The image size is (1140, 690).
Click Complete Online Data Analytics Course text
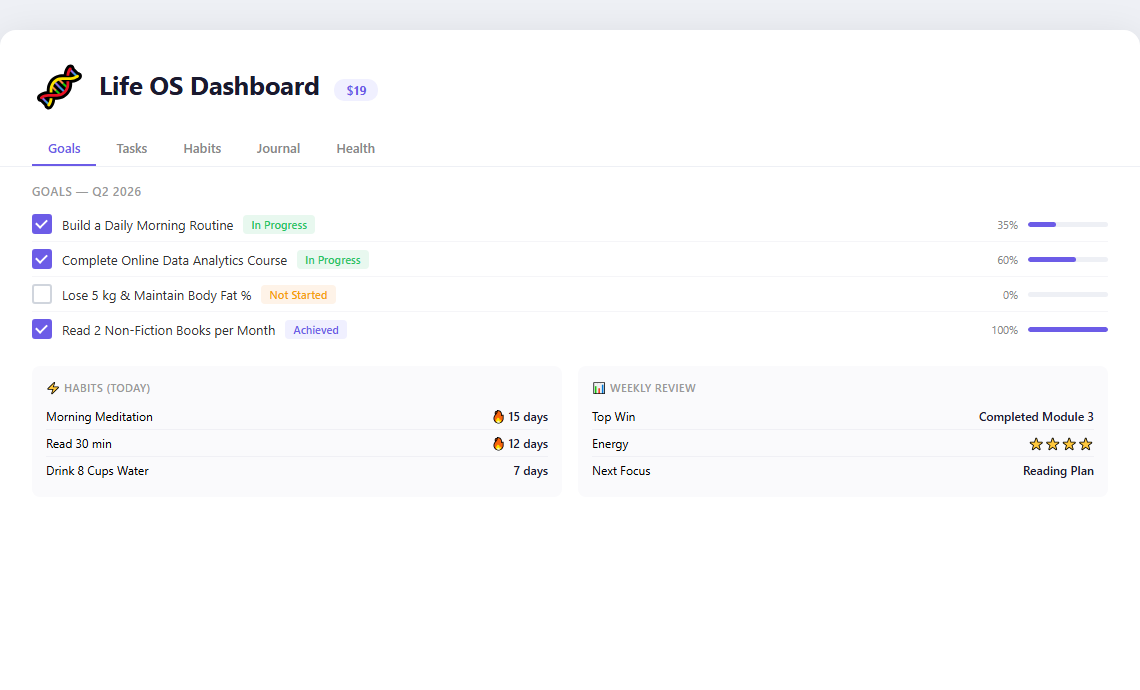click(x=174, y=260)
